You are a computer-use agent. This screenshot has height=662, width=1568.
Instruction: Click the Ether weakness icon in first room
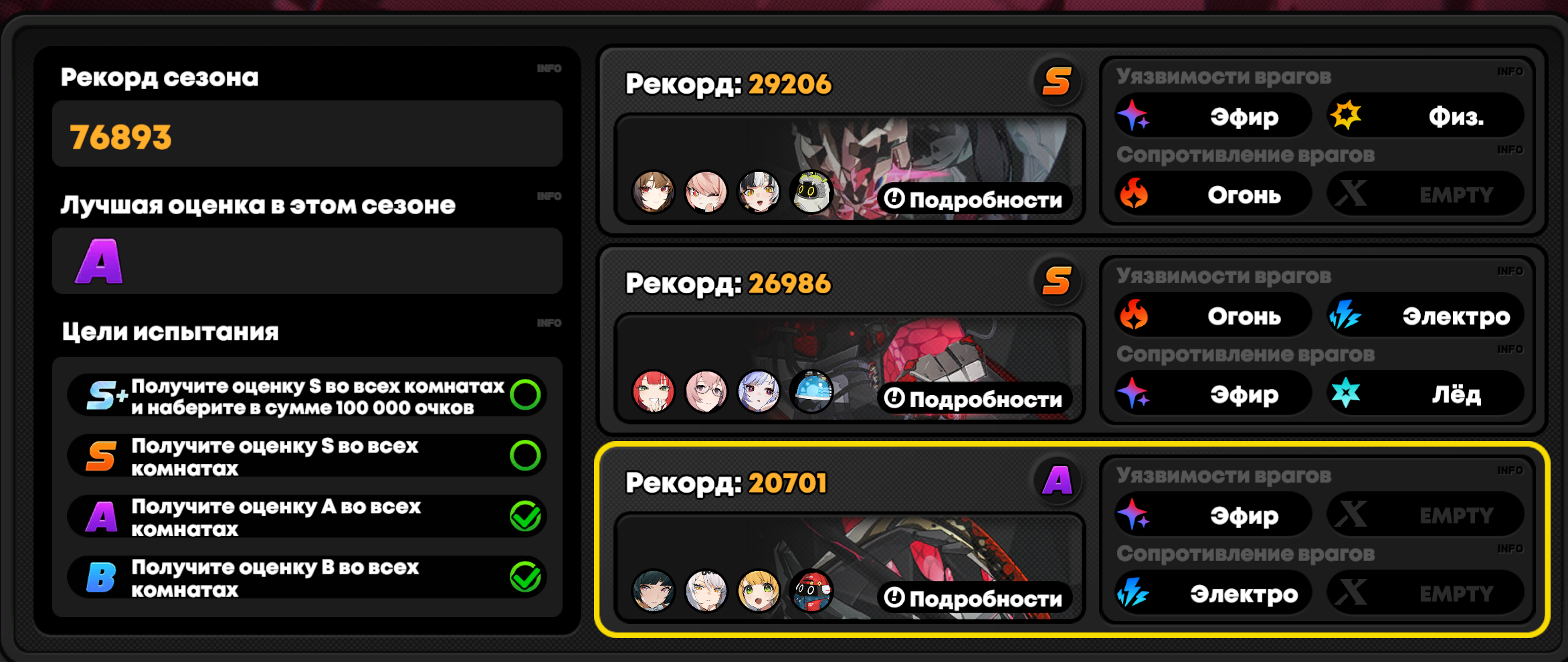pyautogui.click(x=1134, y=116)
